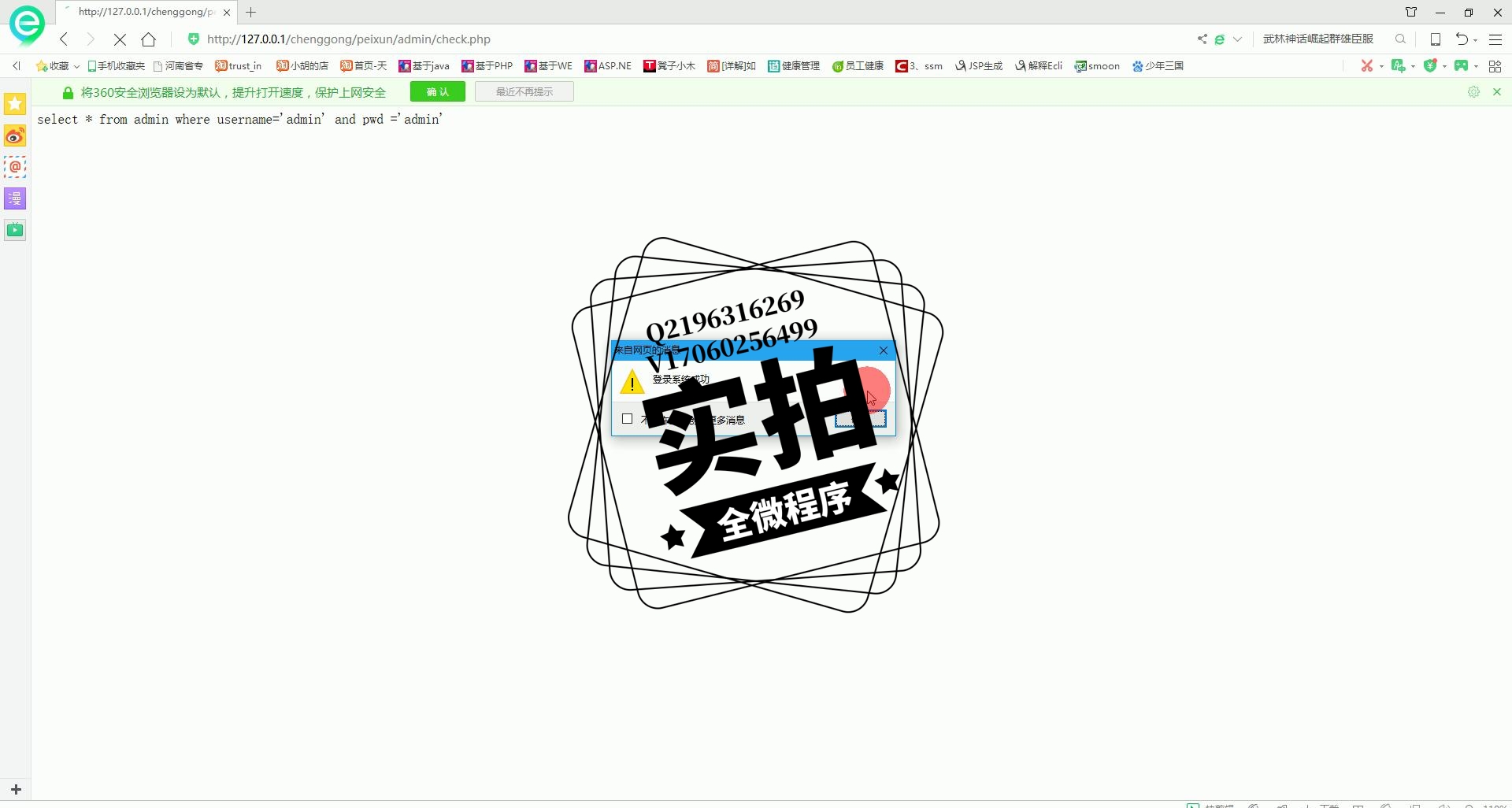This screenshot has width=1512, height=808.
Task: Expand the translate extension dropdown arrow
Action: pyautogui.click(x=1413, y=66)
